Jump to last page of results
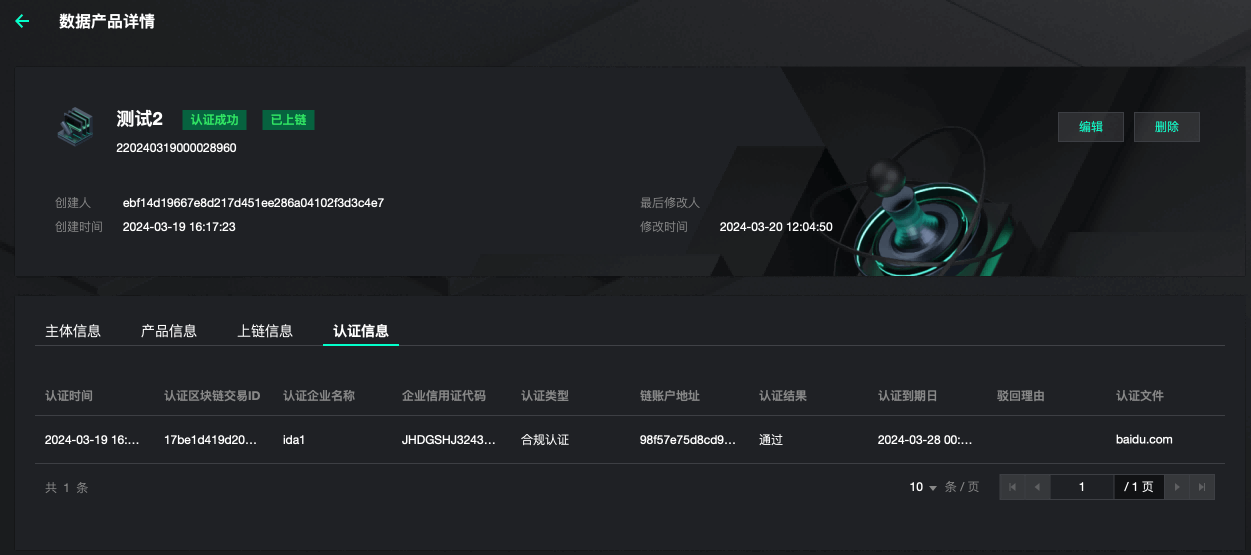1251x555 pixels. coord(1202,487)
